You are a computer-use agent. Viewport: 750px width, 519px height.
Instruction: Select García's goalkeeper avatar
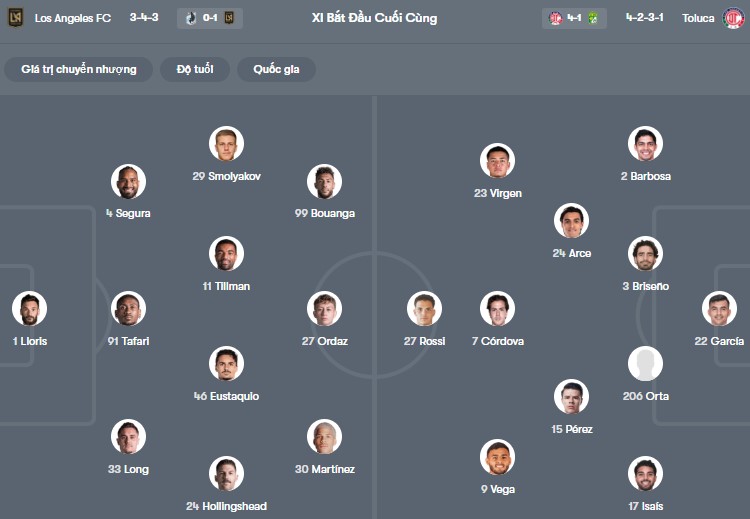[x=719, y=309]
